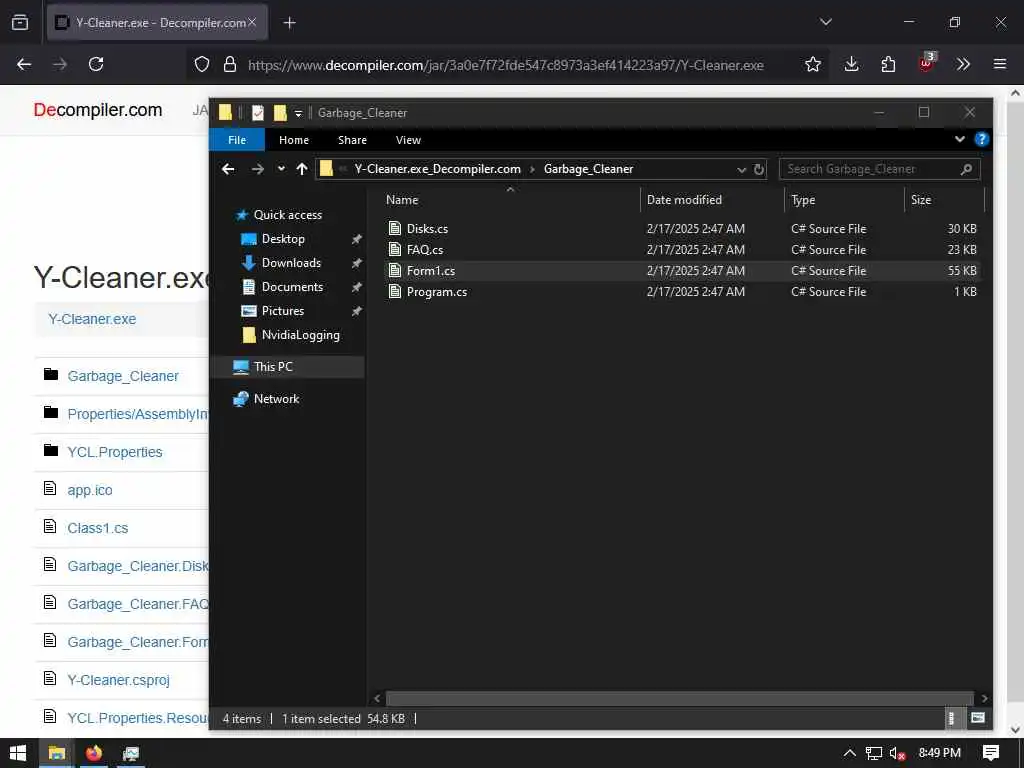The image size is (1024, 768).
Task: Open Customize Quick Access Toolbar dropdown
Action: [x=298, y=114]
